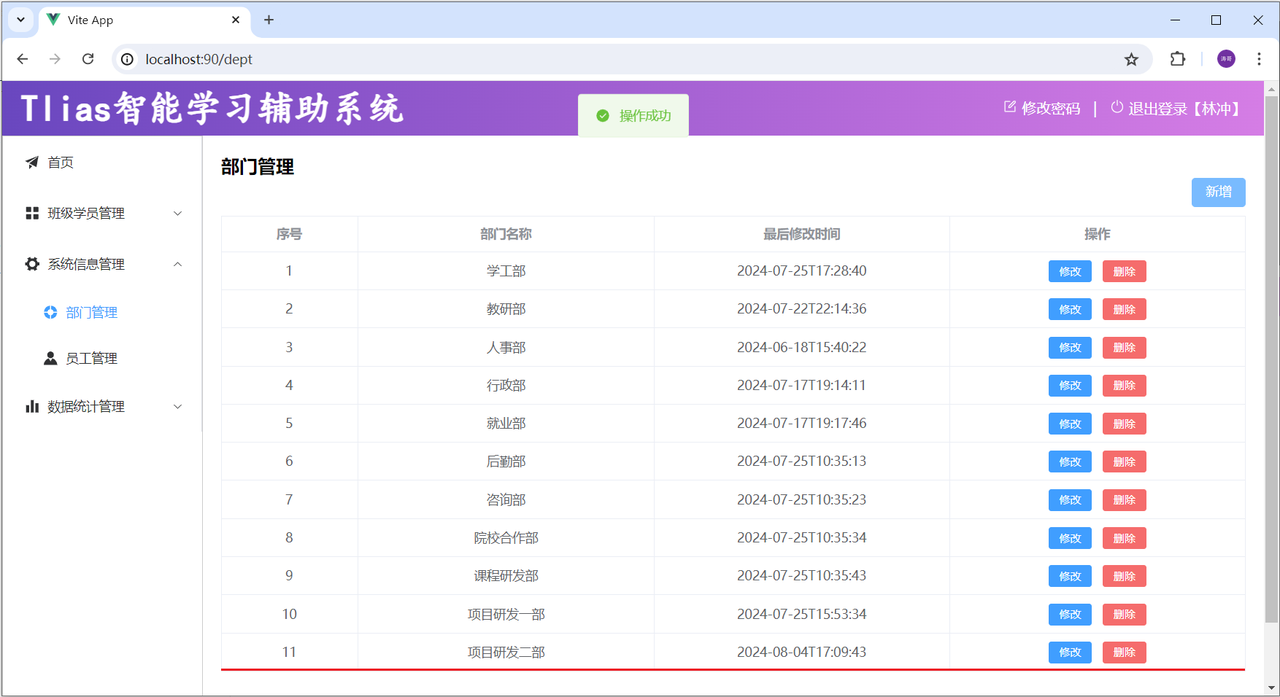Click 删除 for the 项目研发二部 row
Image resolution: width=1280 pixels, height=697 pixels.
click(x=1123, y=652)
